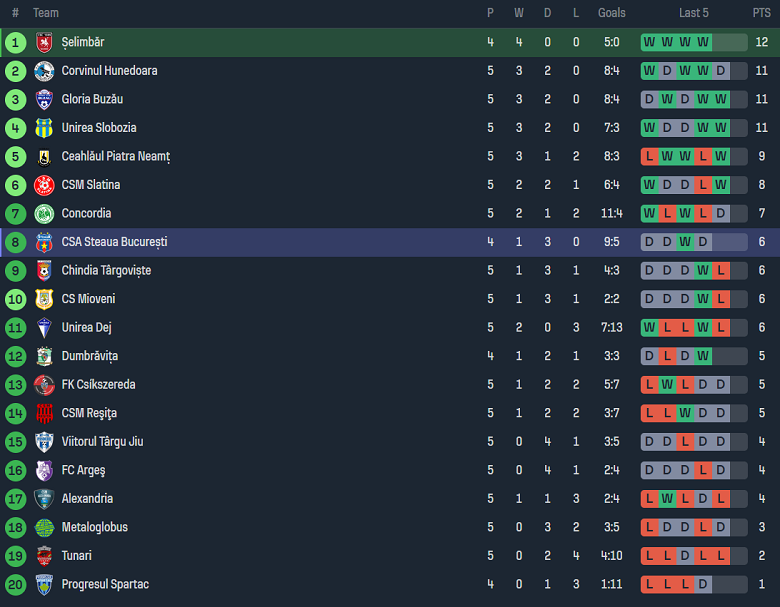Click Unirea Dej's first win form badge
The width and height of the screenshot is (780, 607).
click(x=650, y=327)
